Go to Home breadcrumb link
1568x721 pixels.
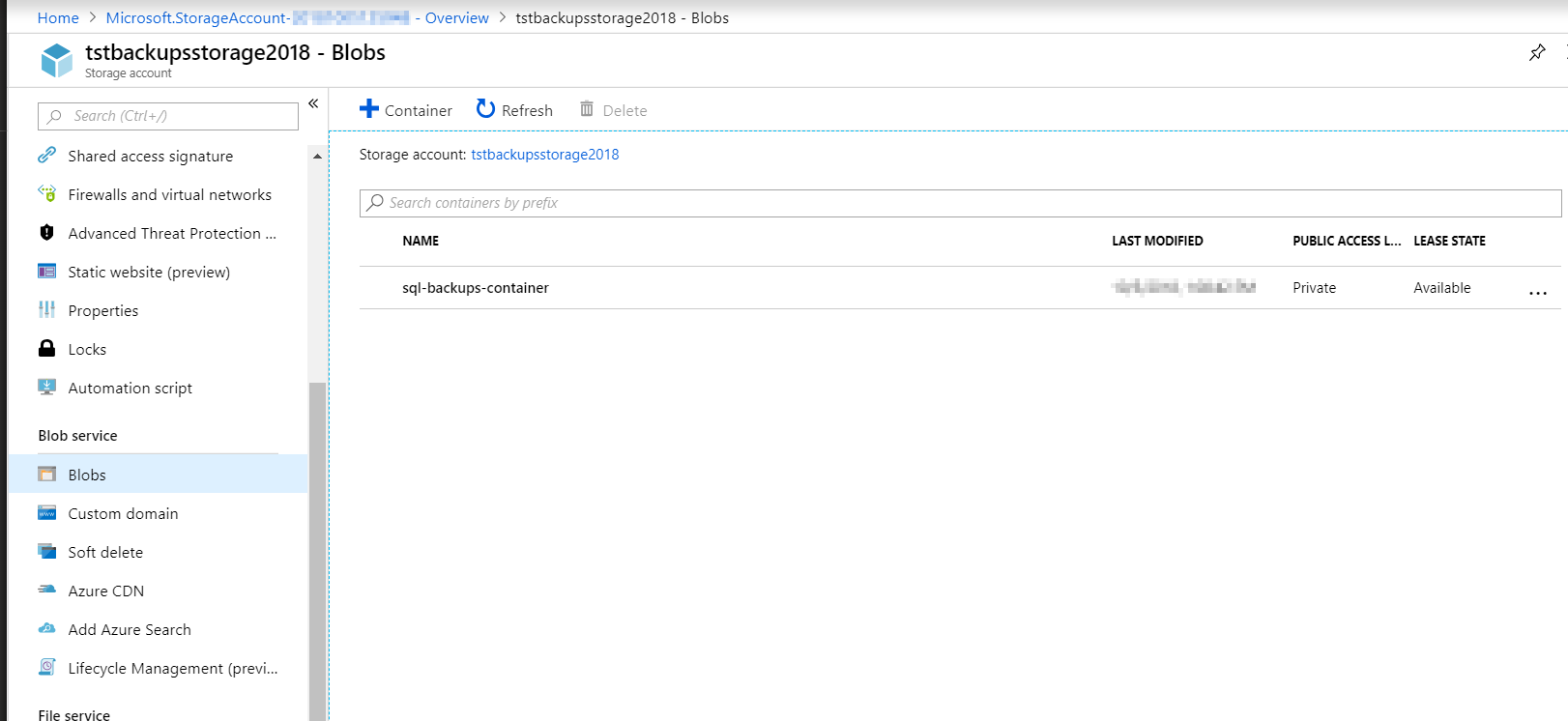(58, 17)
